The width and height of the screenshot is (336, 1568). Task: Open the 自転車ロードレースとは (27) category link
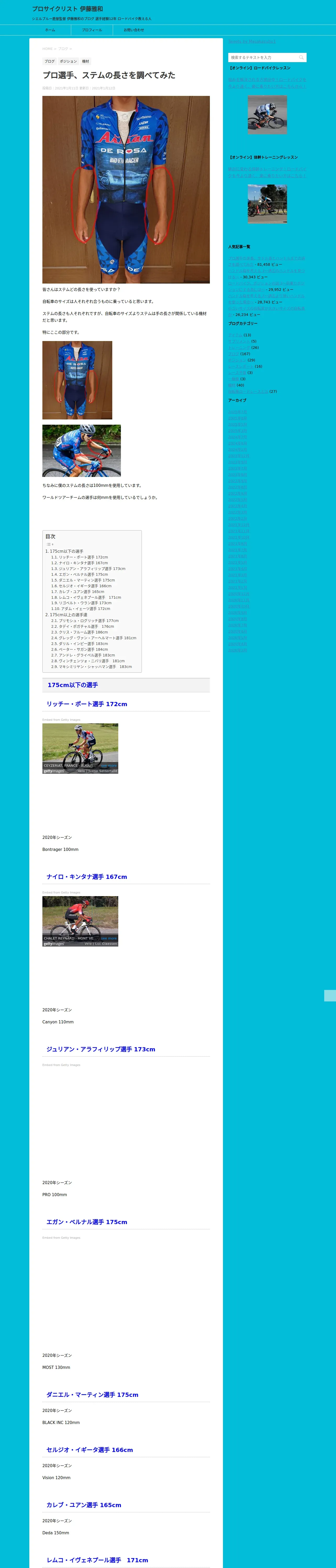[248, 391]
